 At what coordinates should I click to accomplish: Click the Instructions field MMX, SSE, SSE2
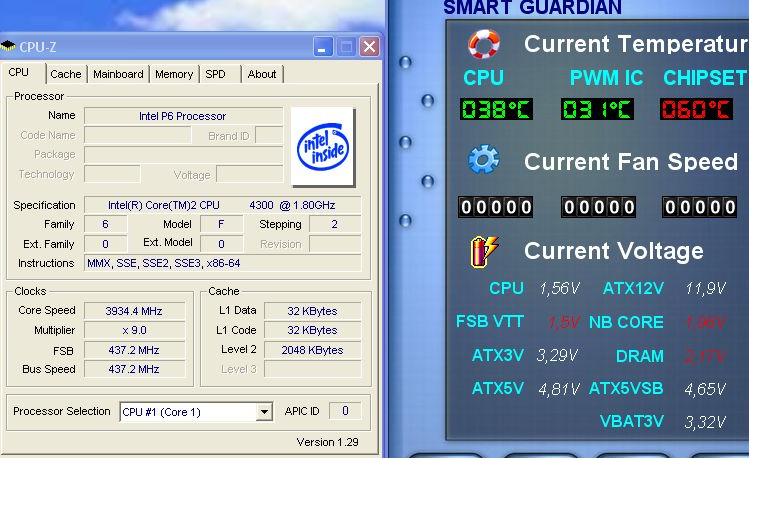coord(222,263)
